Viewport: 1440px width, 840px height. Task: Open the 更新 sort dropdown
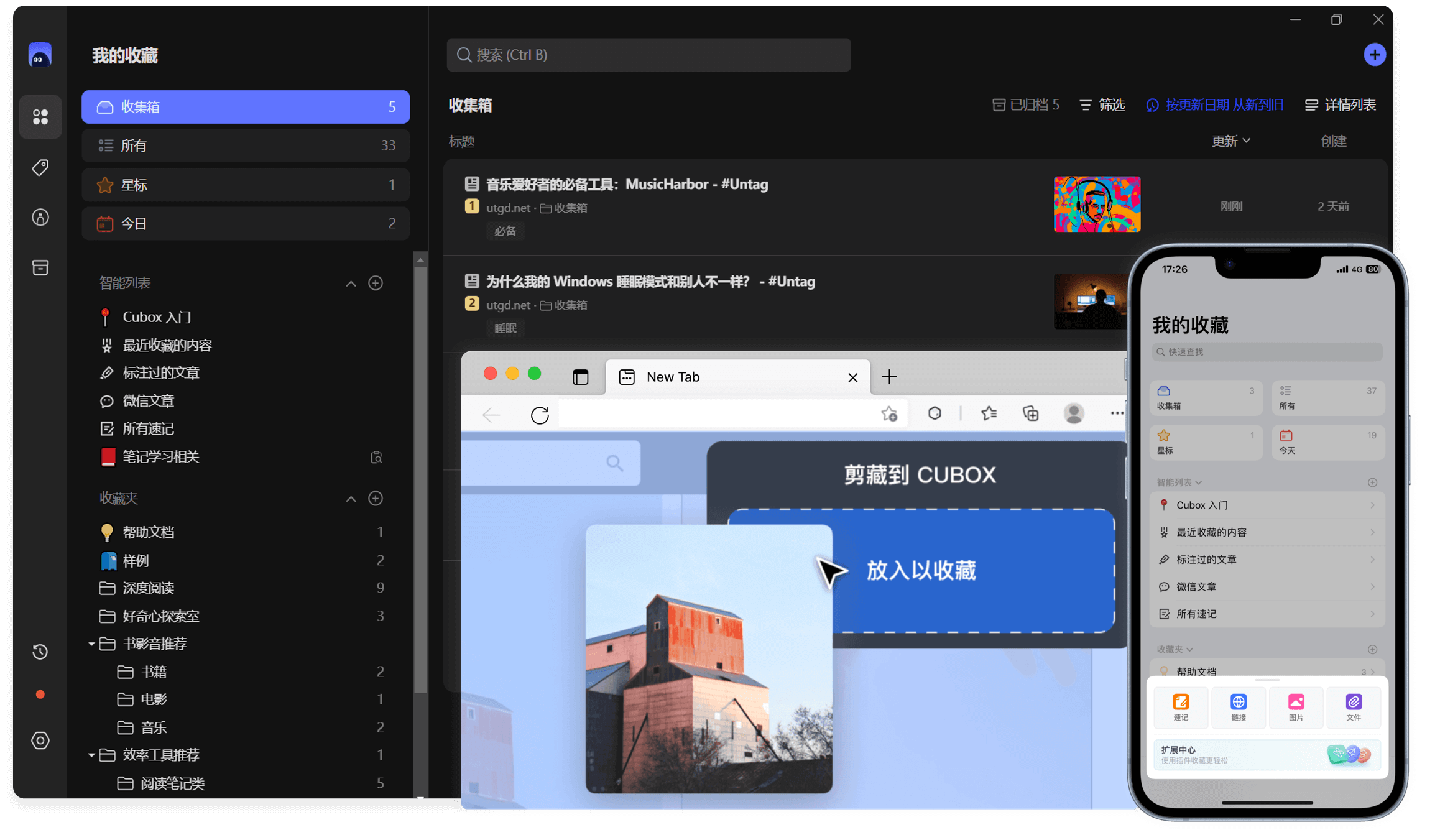click(x=1230, y=141)
